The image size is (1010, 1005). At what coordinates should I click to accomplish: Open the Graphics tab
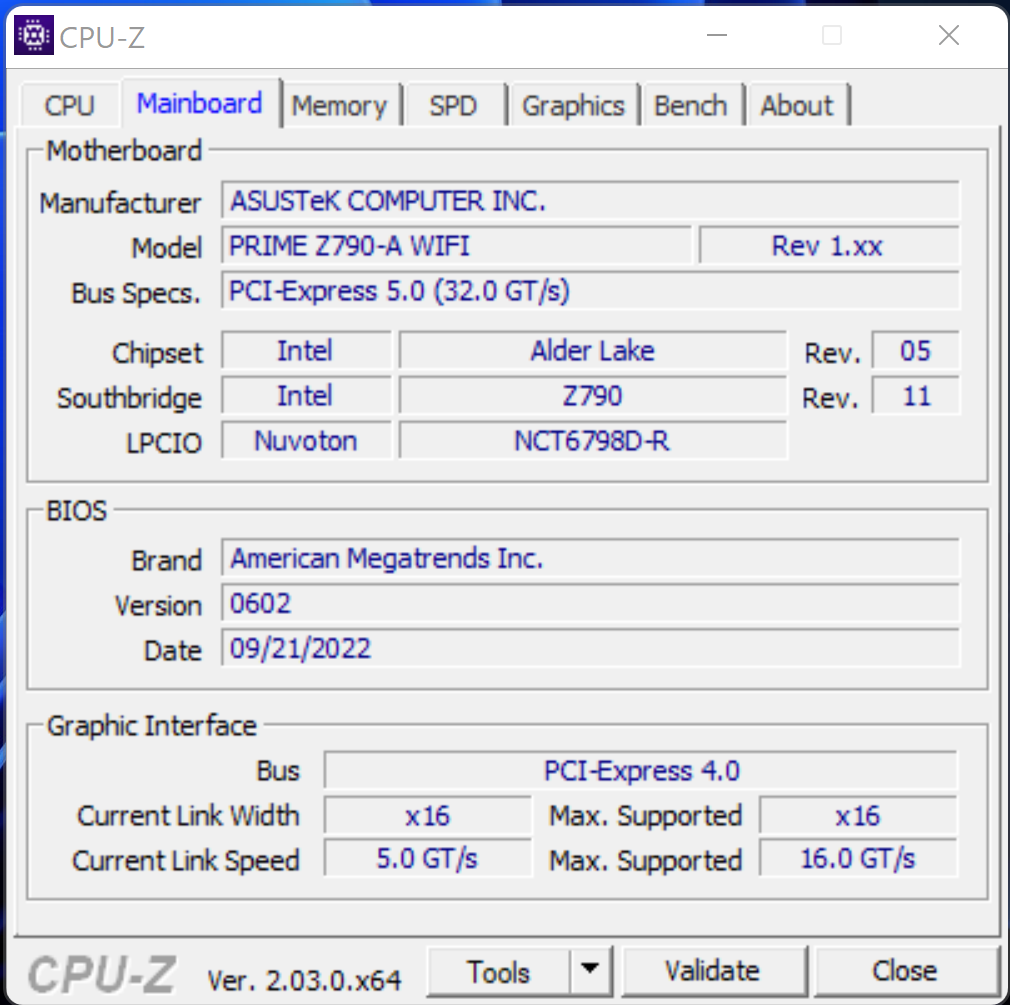click(x=573, y=105)
